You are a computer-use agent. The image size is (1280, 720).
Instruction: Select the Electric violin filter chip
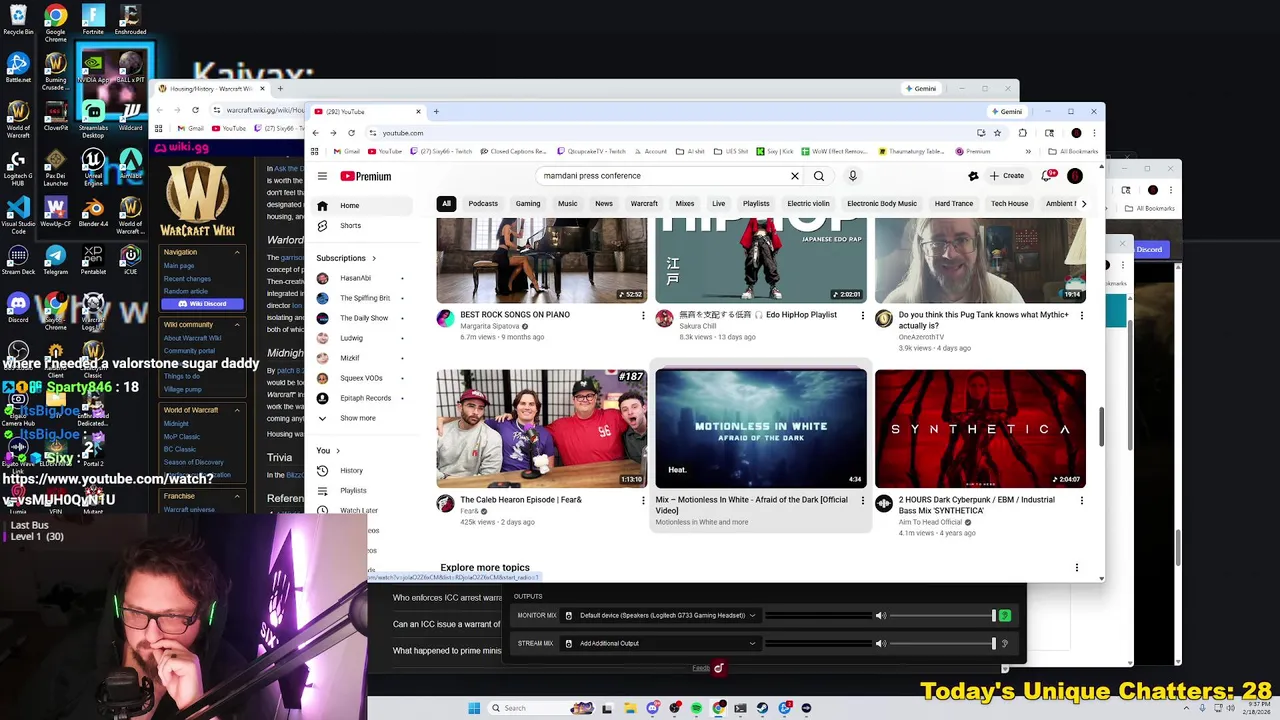(x=808, y=204)
